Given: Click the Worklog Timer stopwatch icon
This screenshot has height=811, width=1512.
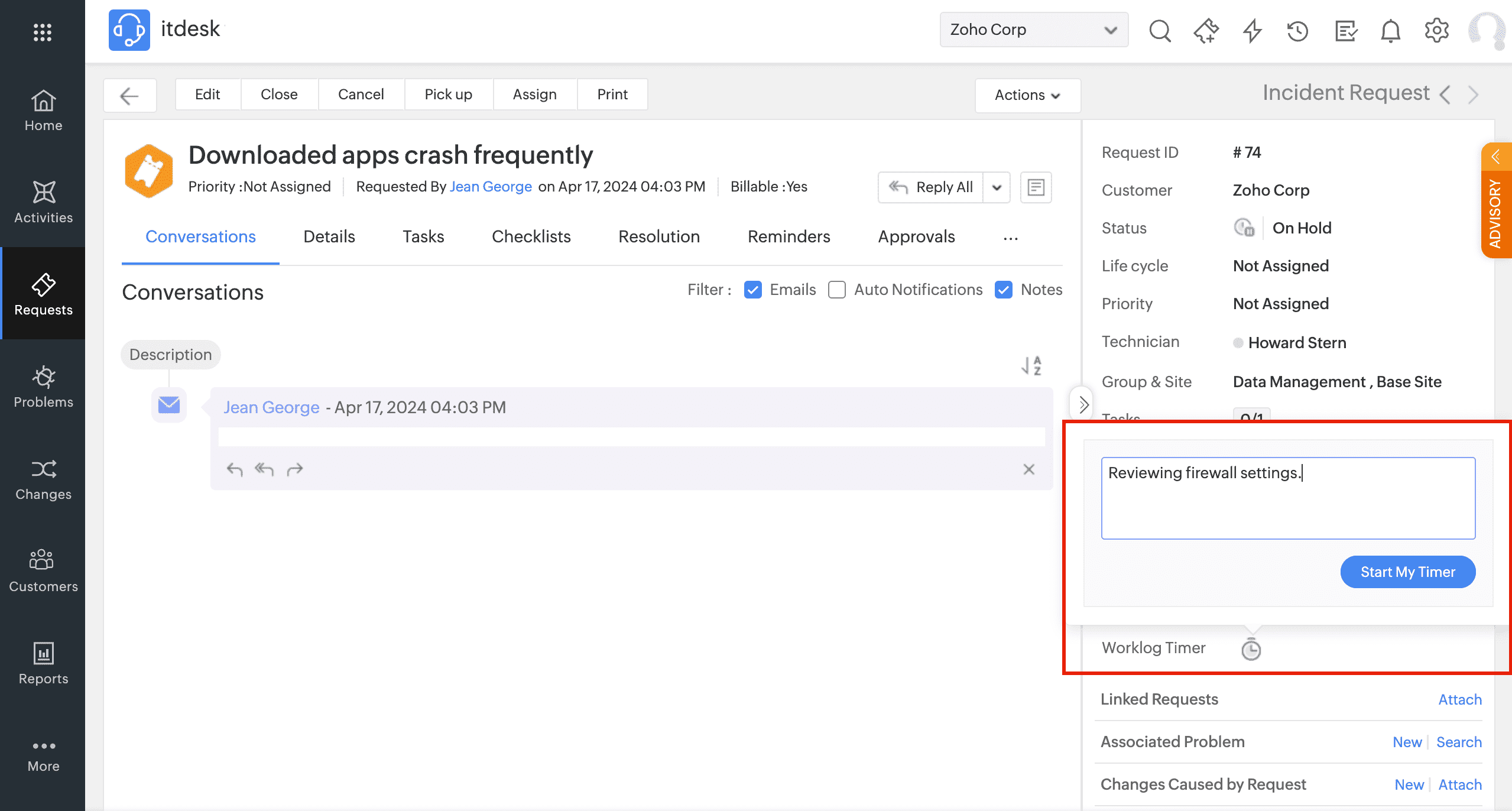Looking at the screenshot, I should coord(1251,648).
